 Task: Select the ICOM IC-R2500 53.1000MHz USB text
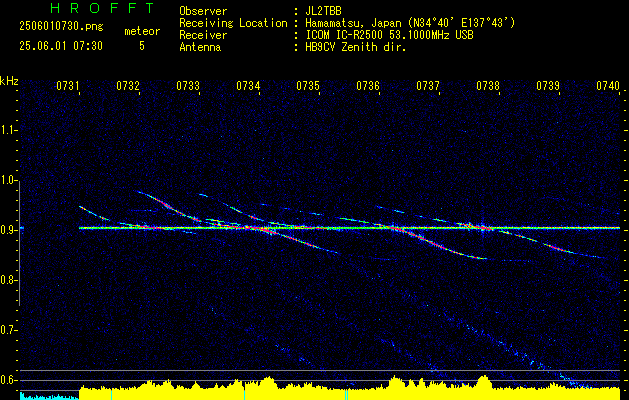389,35
